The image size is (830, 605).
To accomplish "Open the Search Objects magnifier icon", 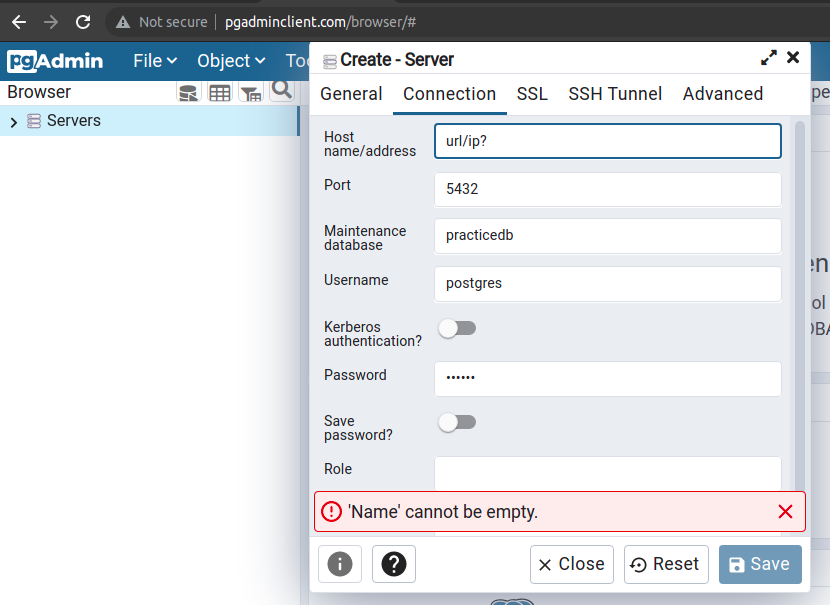I will [282, 91].
